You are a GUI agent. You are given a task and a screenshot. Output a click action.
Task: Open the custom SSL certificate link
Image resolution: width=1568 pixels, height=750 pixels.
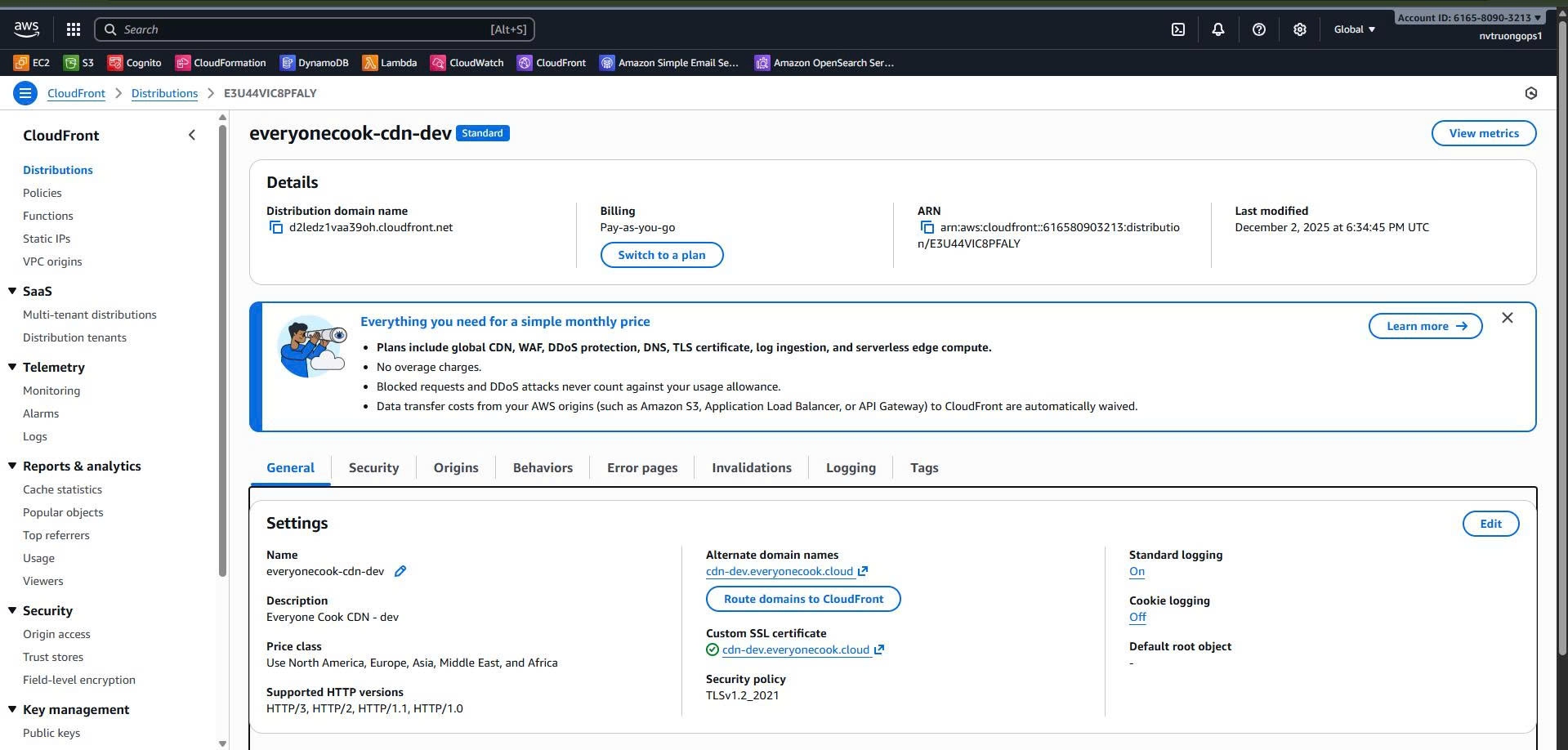796,650
